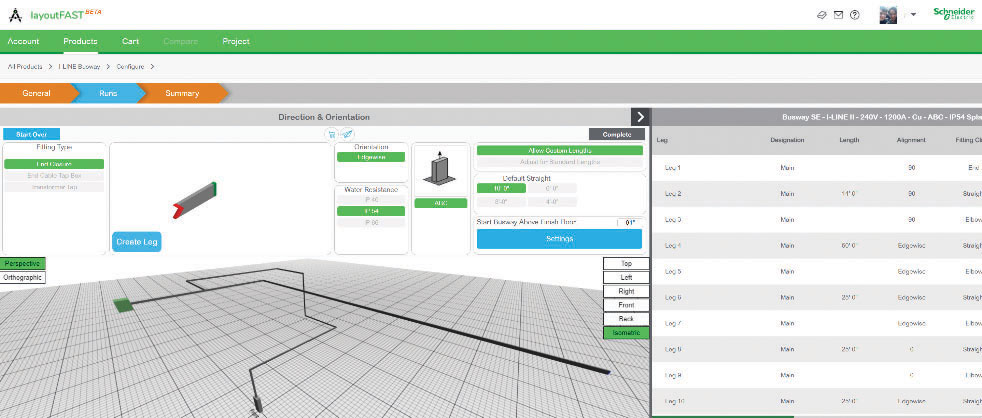Click the Configure breadcrumb

(130, 66)
